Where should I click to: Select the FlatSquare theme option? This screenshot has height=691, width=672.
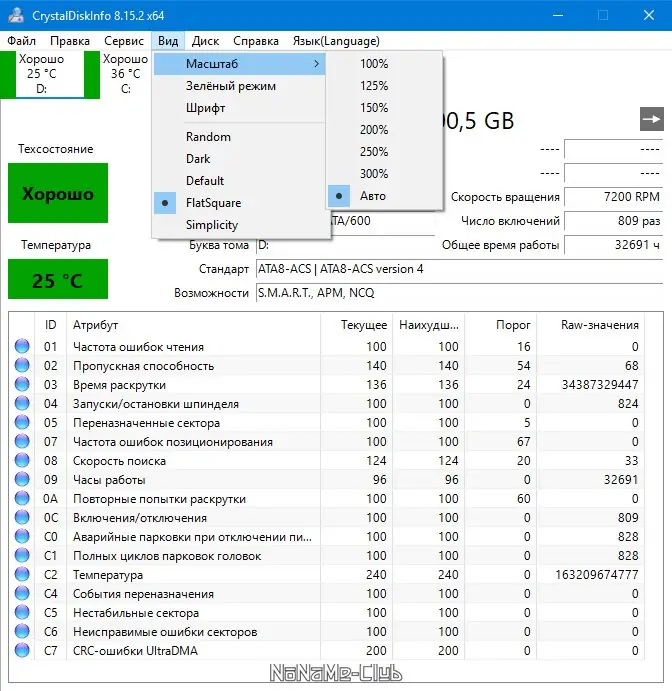pos(241,203)
